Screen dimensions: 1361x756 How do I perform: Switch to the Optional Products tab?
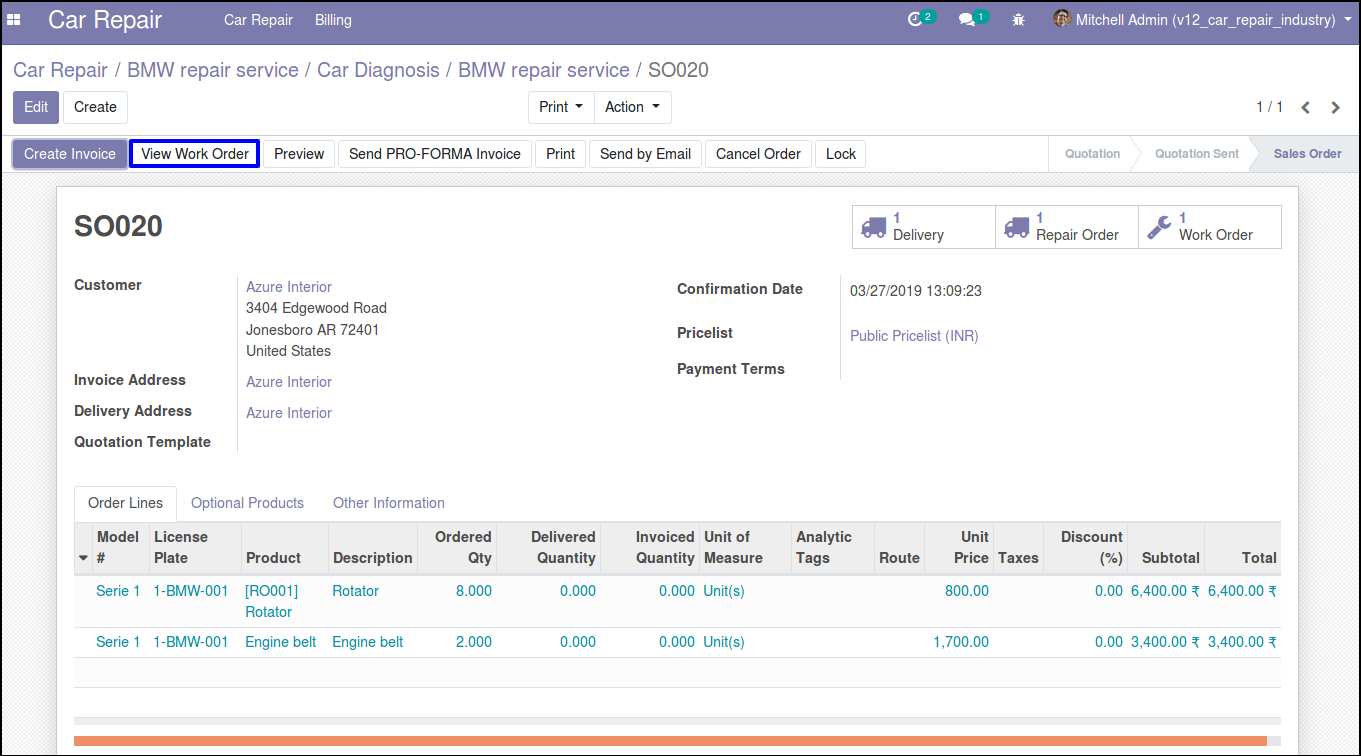tap(247, 503)
